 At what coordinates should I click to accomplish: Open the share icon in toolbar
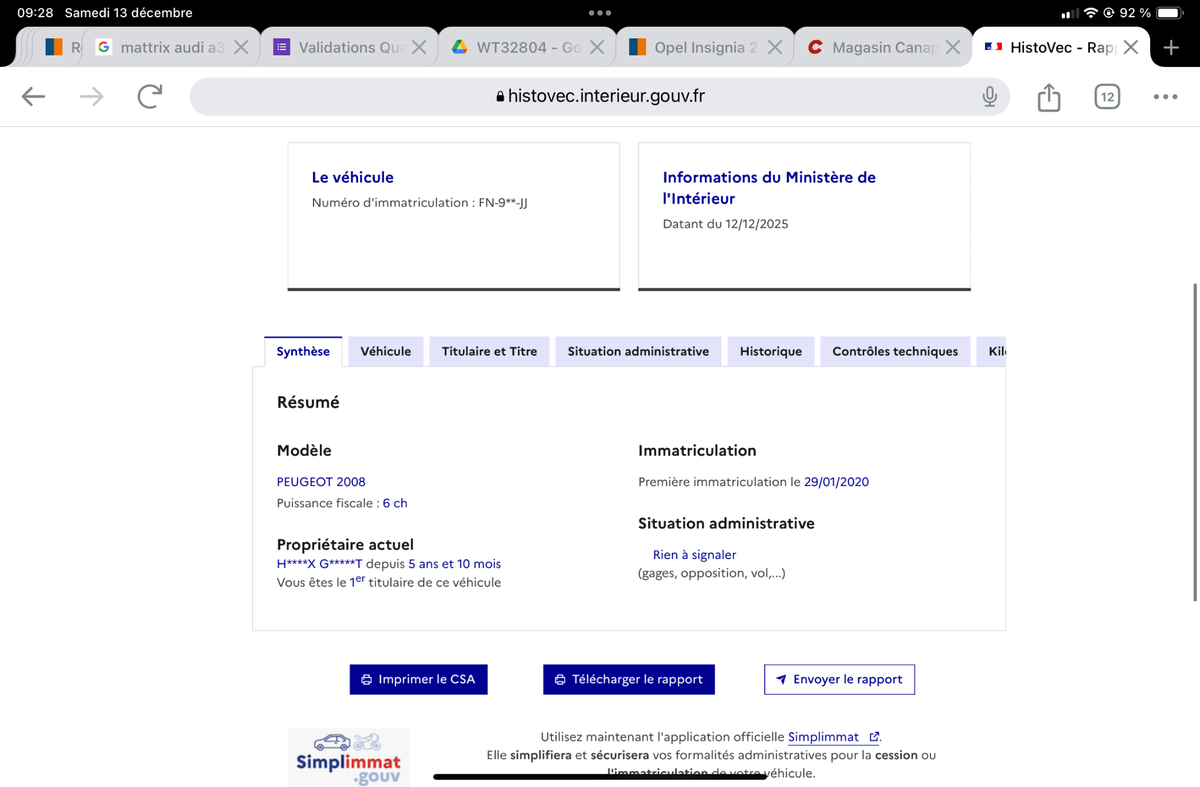point(1048,97)
